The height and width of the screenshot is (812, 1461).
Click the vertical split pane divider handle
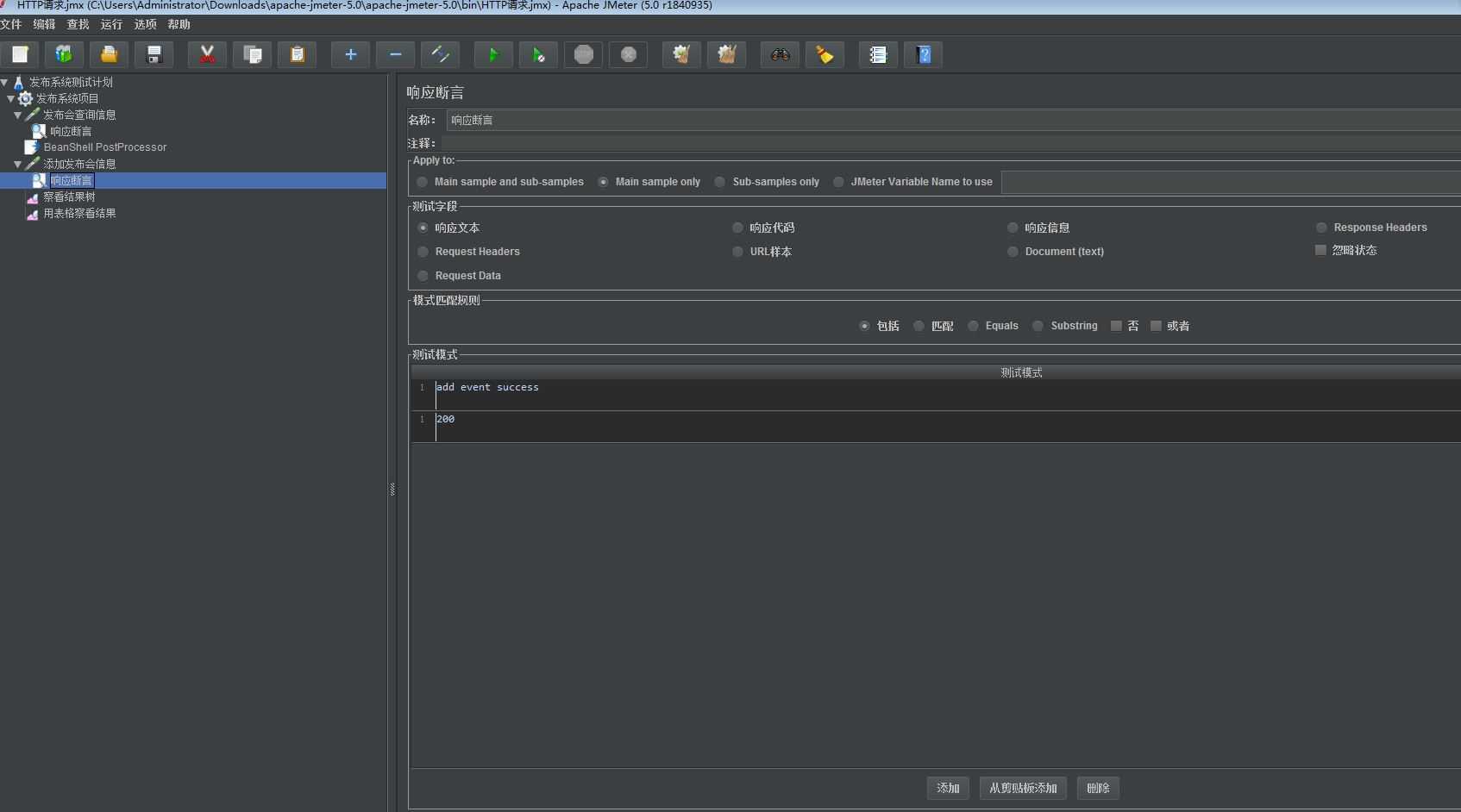pyautogui.click(x=392, y=490)
